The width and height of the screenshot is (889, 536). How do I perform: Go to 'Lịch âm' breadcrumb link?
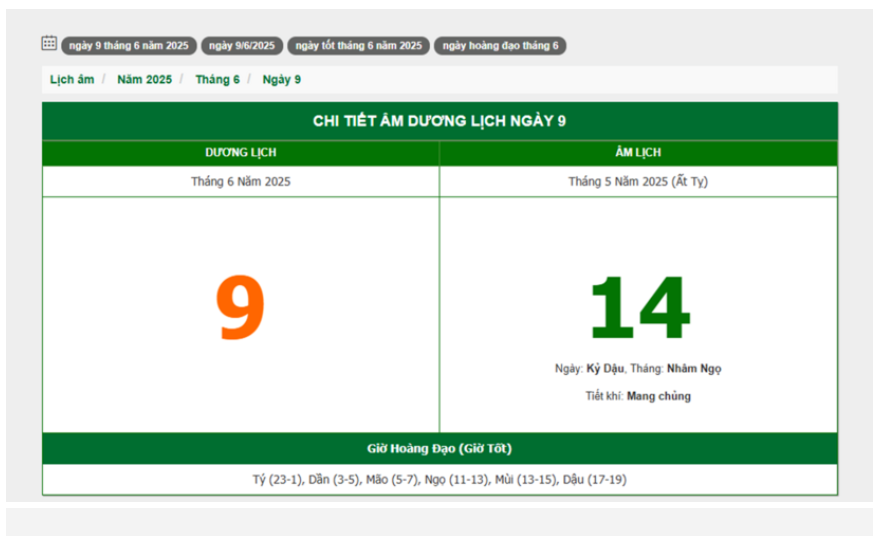point(72,80)
